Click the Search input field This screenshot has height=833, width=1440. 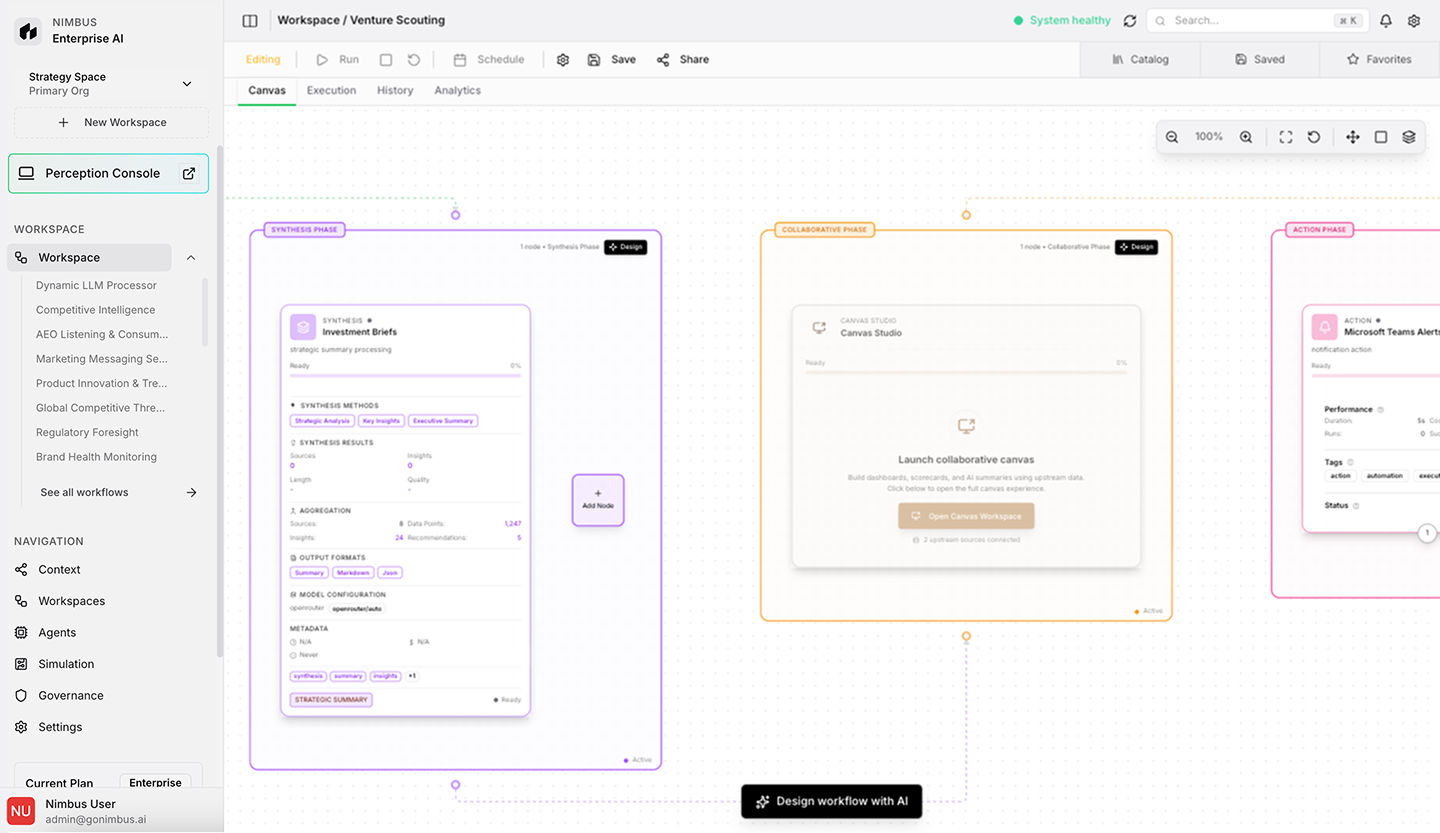click(x=1250, y=20)
